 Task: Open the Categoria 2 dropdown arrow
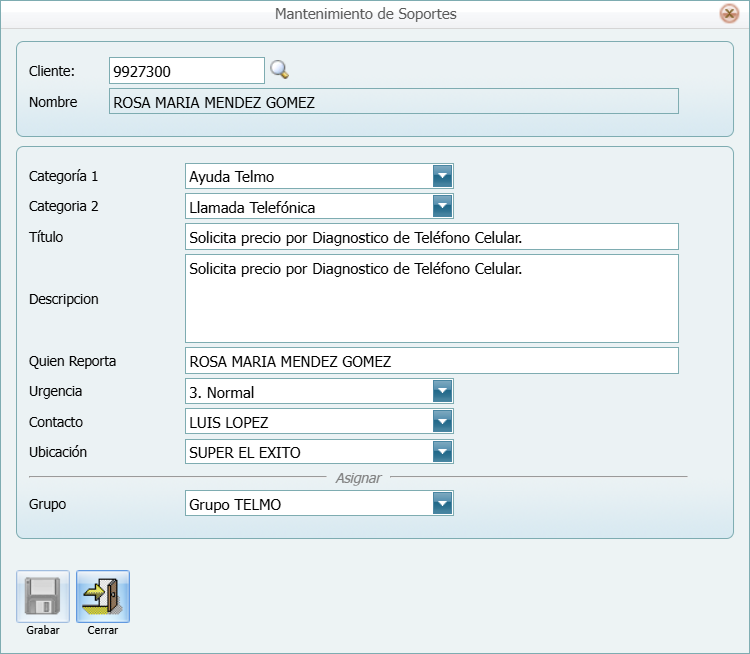[442, 206]
